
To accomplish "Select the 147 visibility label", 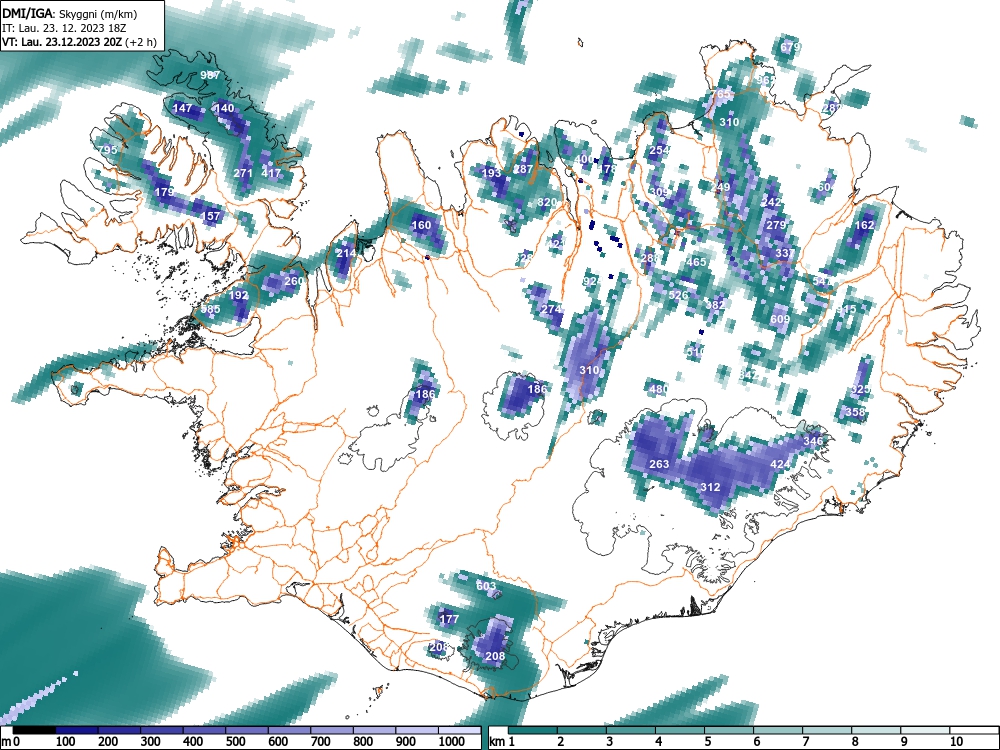I will (182, 108).
